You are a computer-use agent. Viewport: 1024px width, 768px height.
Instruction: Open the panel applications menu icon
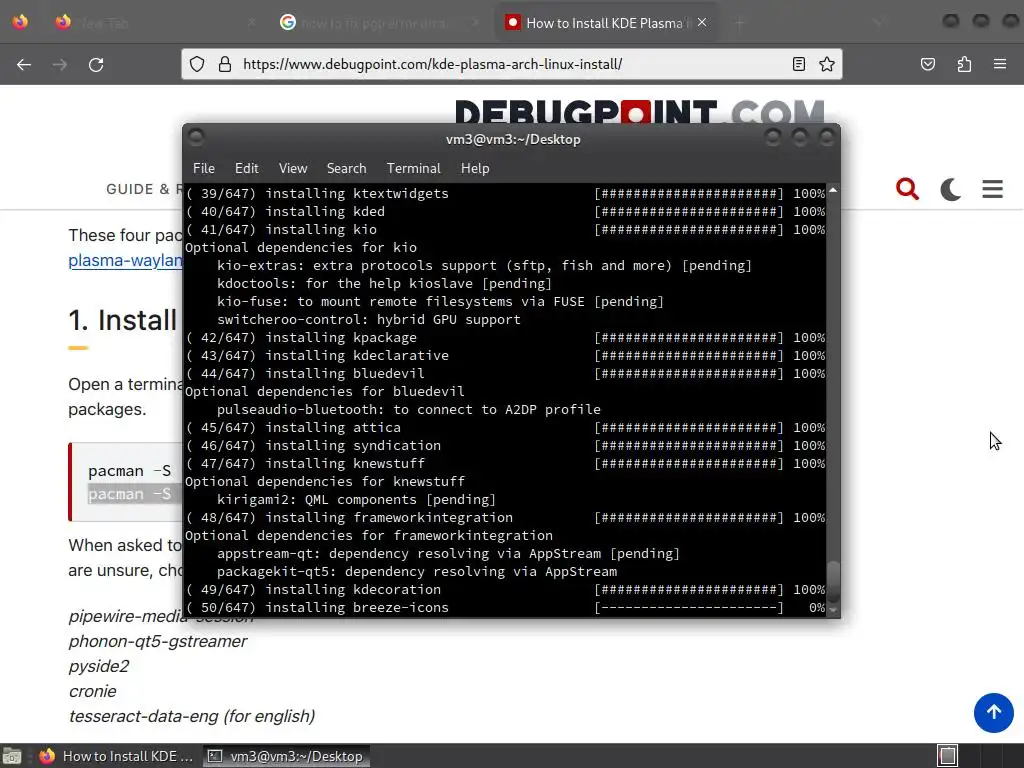(x=12, y=756)
